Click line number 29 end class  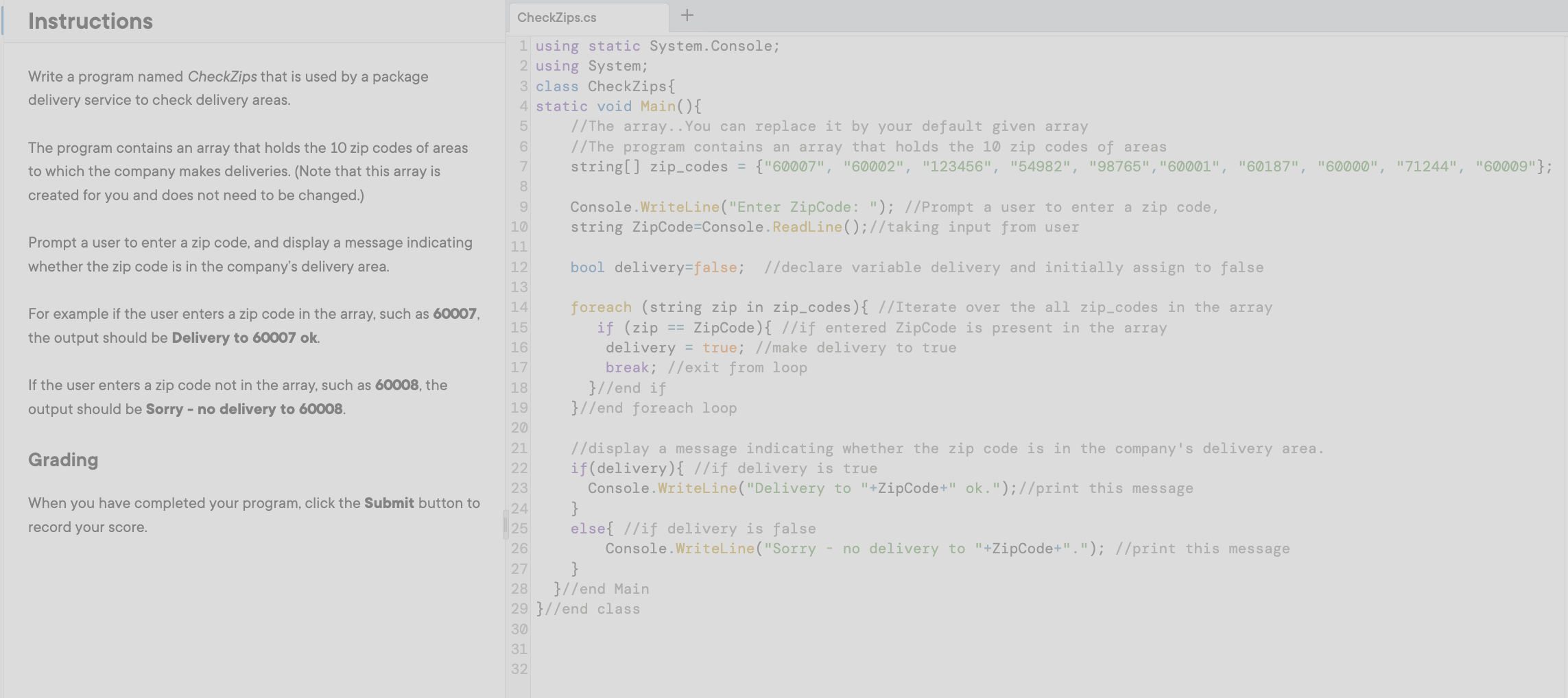click(519, 609)
